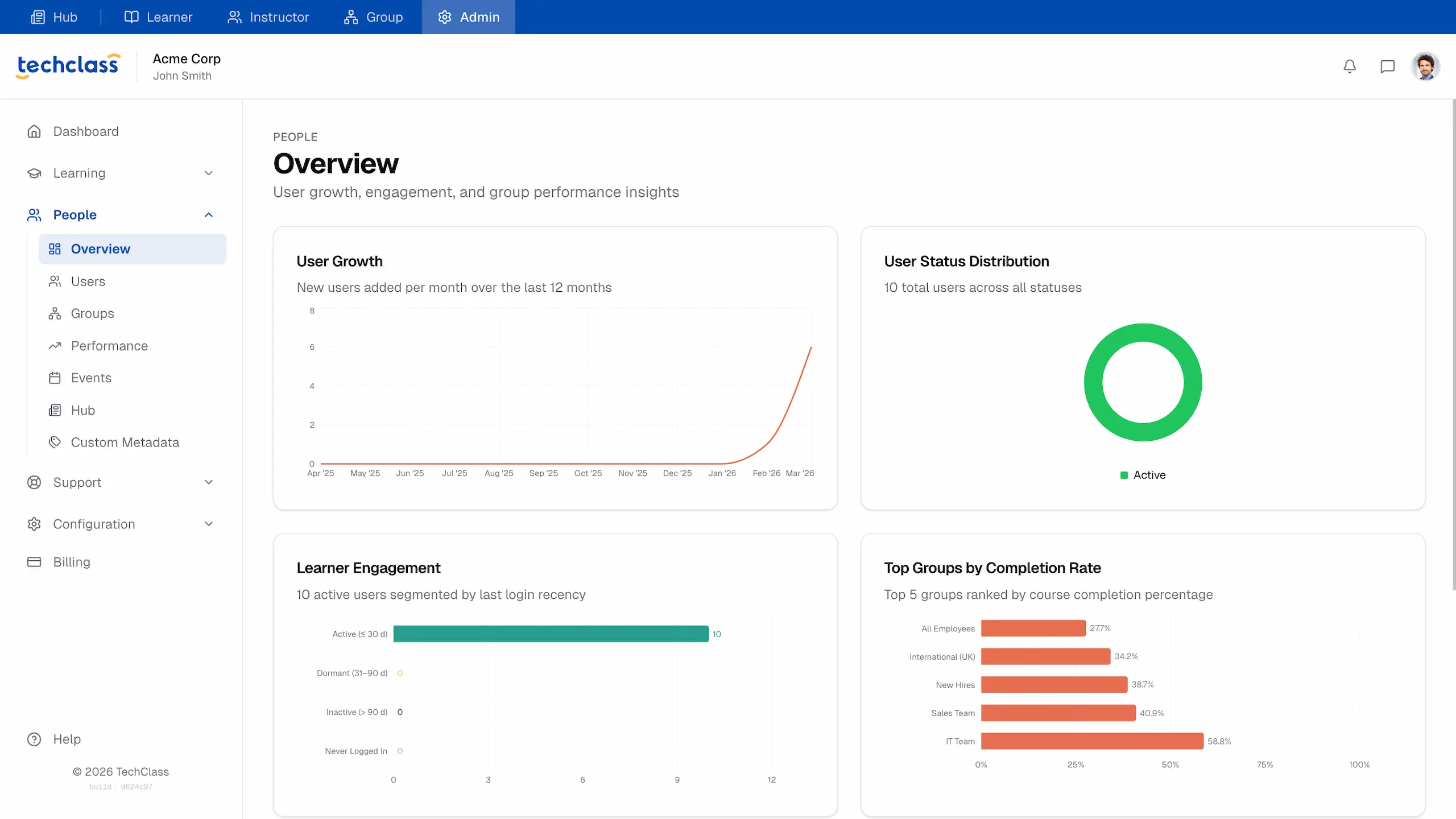Viewport: 1456px width, 819px height.
Task: Open Custom Metadata tag icon item
Action: tap(55, 442)
